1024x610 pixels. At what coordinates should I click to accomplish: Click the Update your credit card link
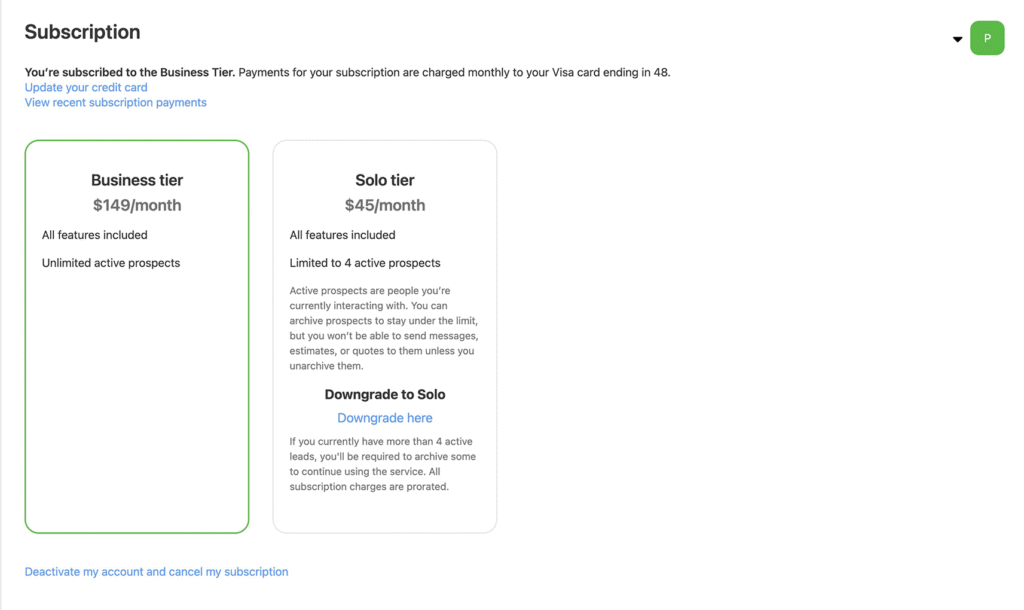point(86,87)
